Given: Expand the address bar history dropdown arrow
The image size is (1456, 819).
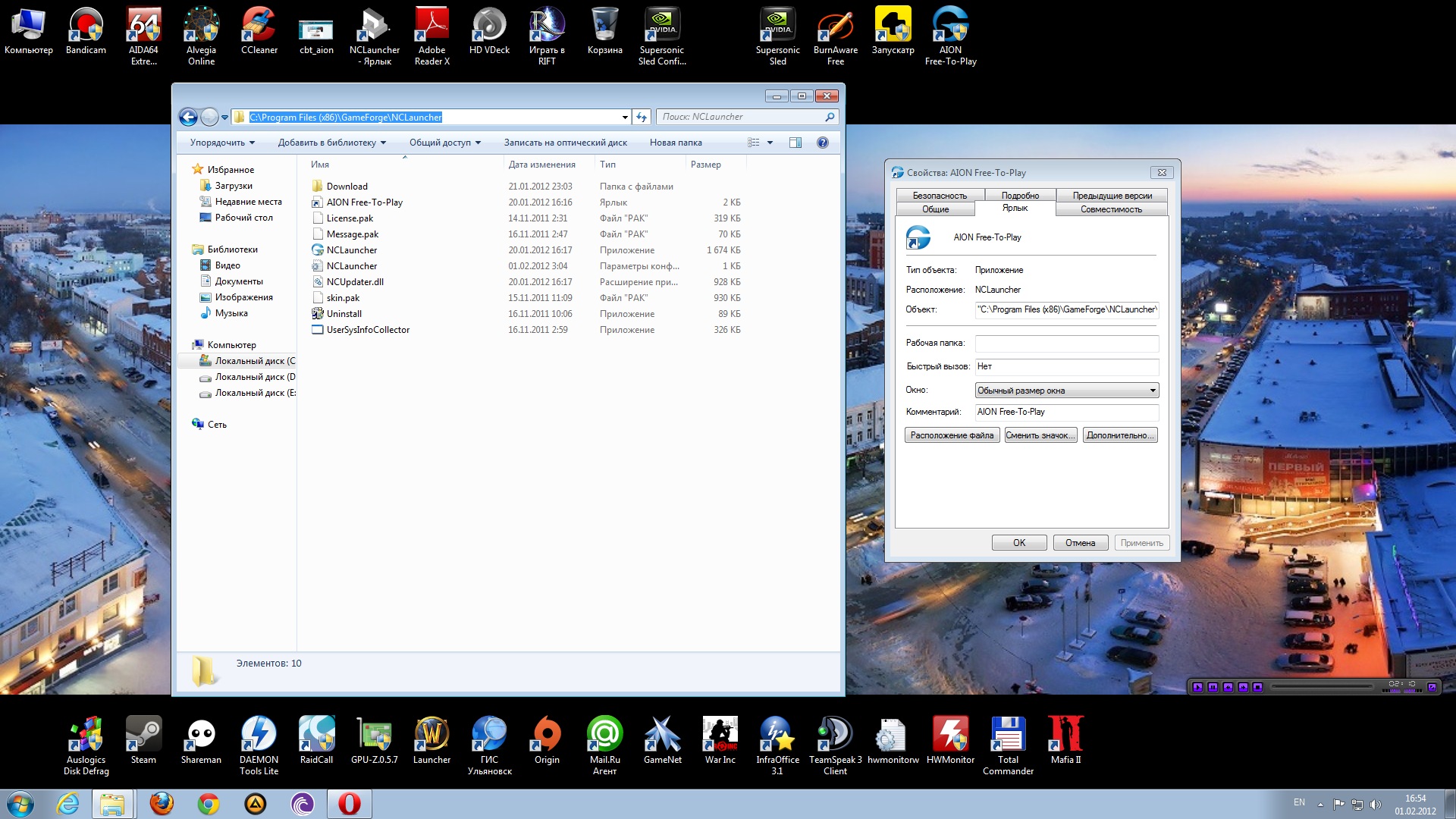Looking at the screenshot, I should point(625,117).
